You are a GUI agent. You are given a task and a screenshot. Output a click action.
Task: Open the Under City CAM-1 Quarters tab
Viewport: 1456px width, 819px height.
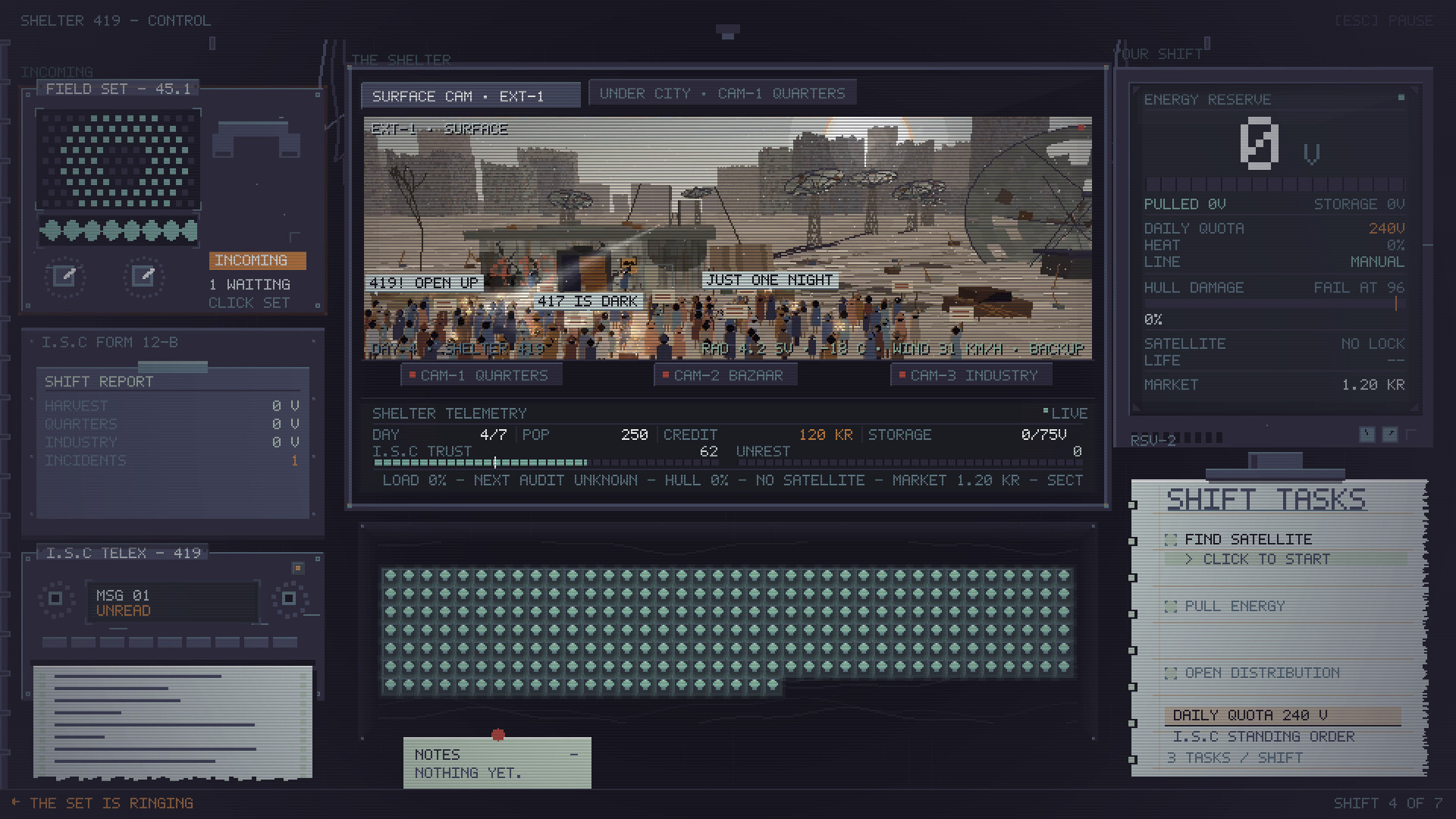723,93
